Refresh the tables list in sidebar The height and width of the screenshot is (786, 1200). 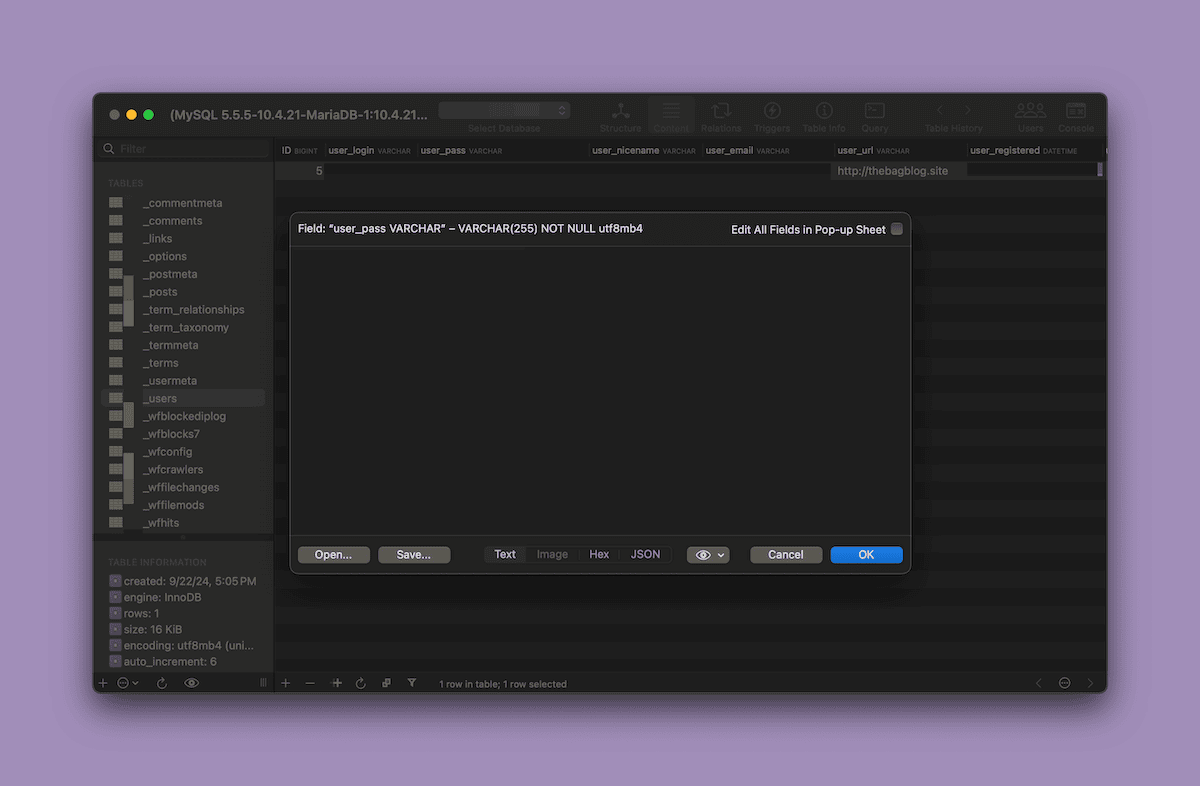(161, 683)
